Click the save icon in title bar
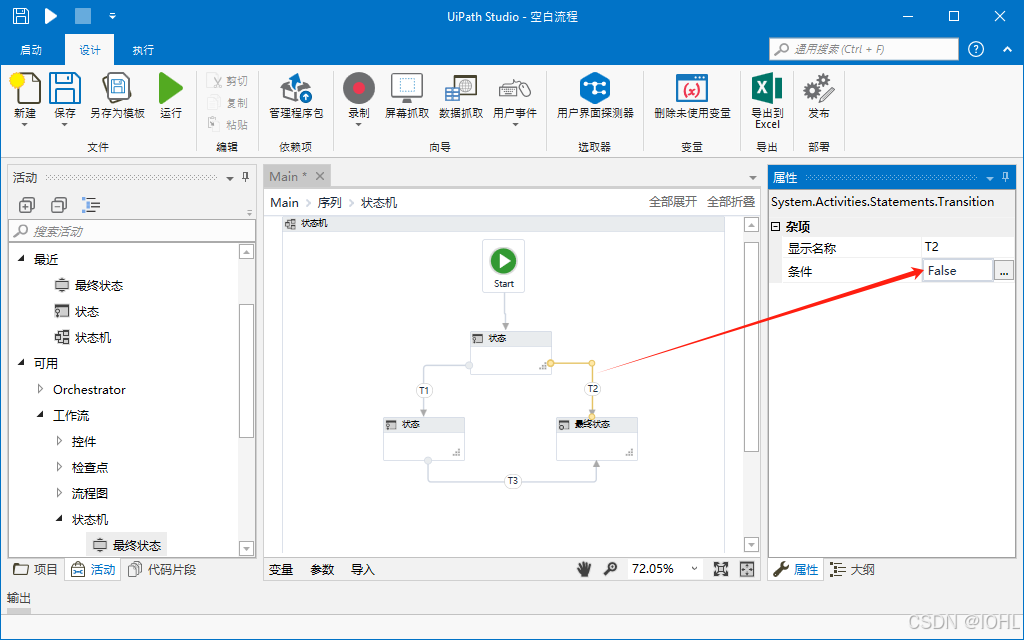This screenshot has height=640, width=1024. pos(21,16)
